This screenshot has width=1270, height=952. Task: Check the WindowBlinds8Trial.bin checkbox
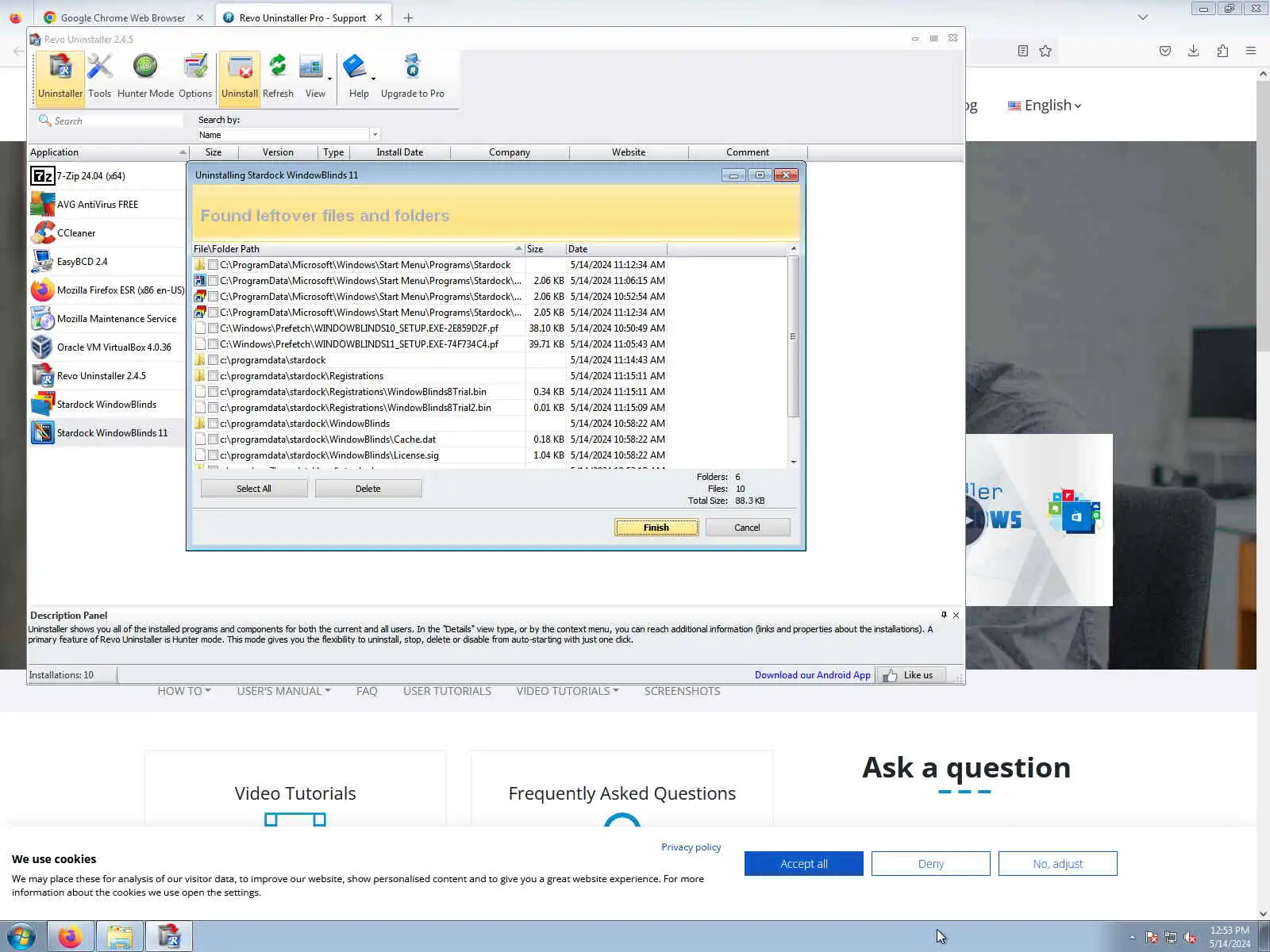coord(213,392)
